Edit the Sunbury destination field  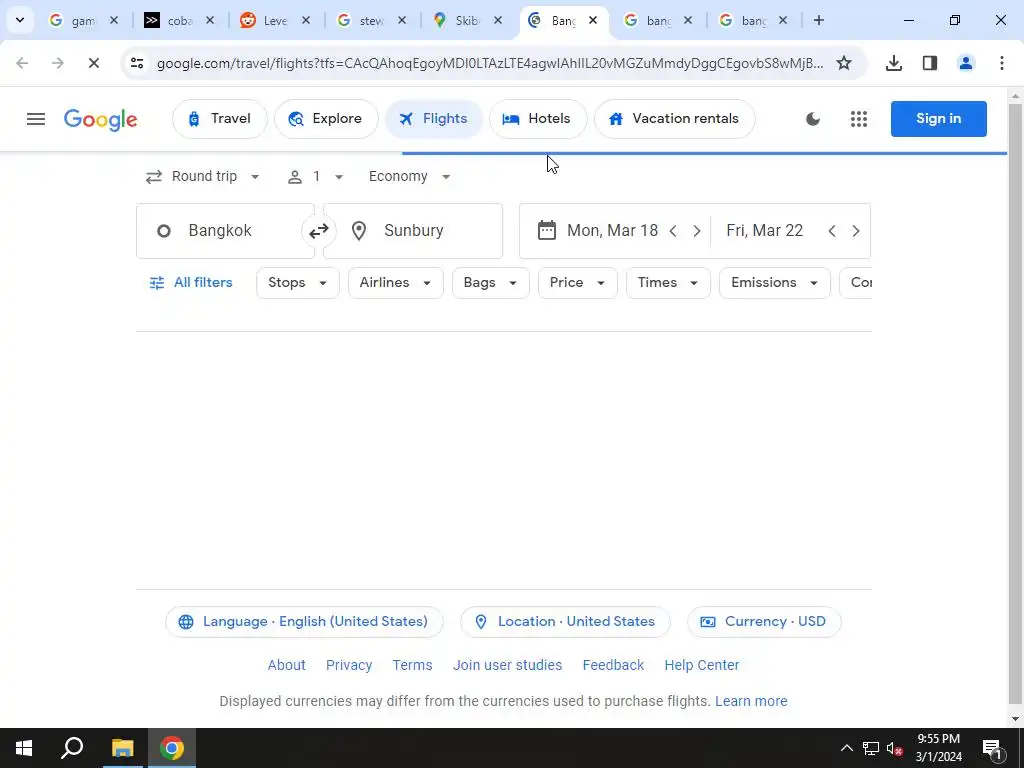click(413, 231)
